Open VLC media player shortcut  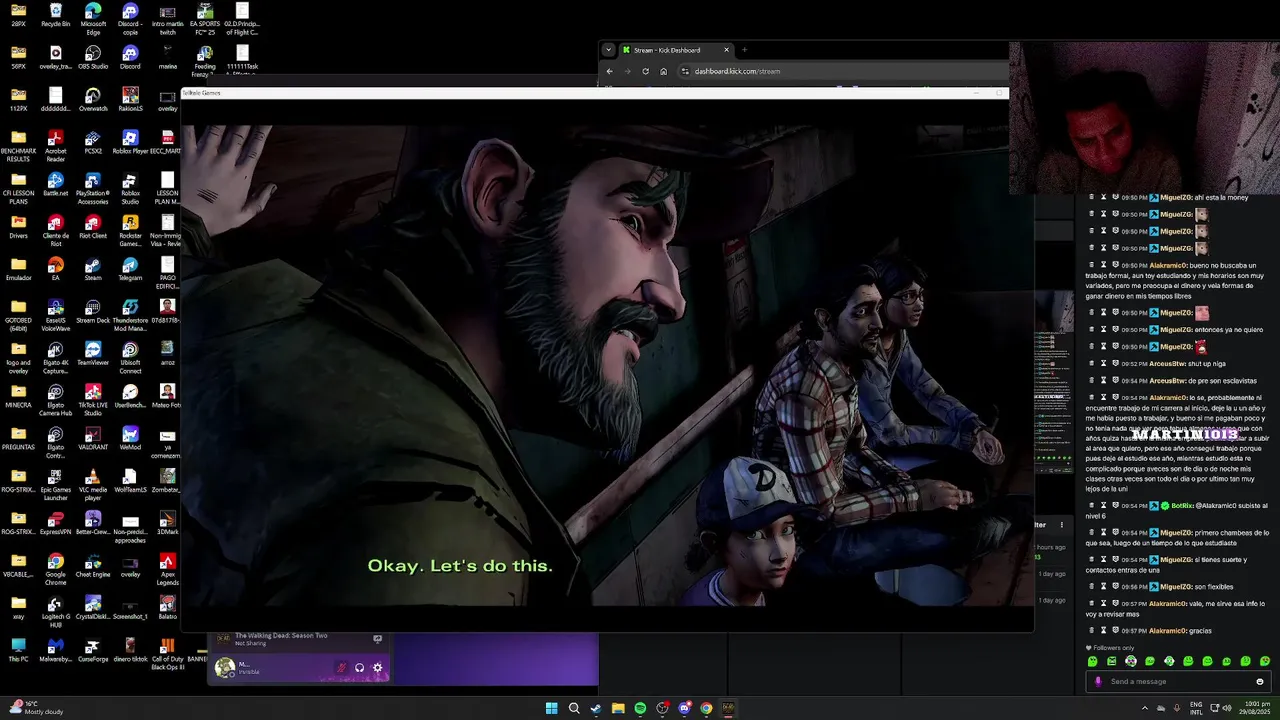coord(93,483)
